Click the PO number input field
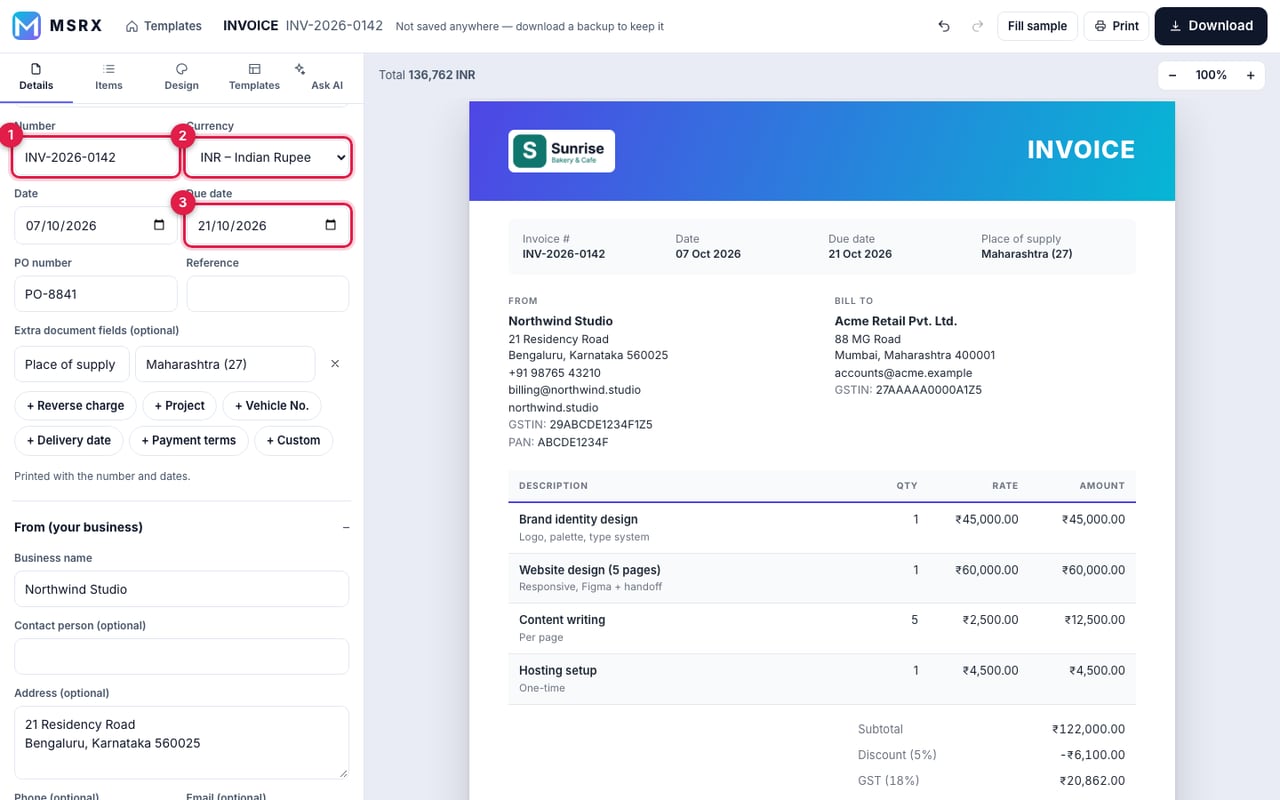Viewport: 1280px width, 800px height. (x=96, y=294)
